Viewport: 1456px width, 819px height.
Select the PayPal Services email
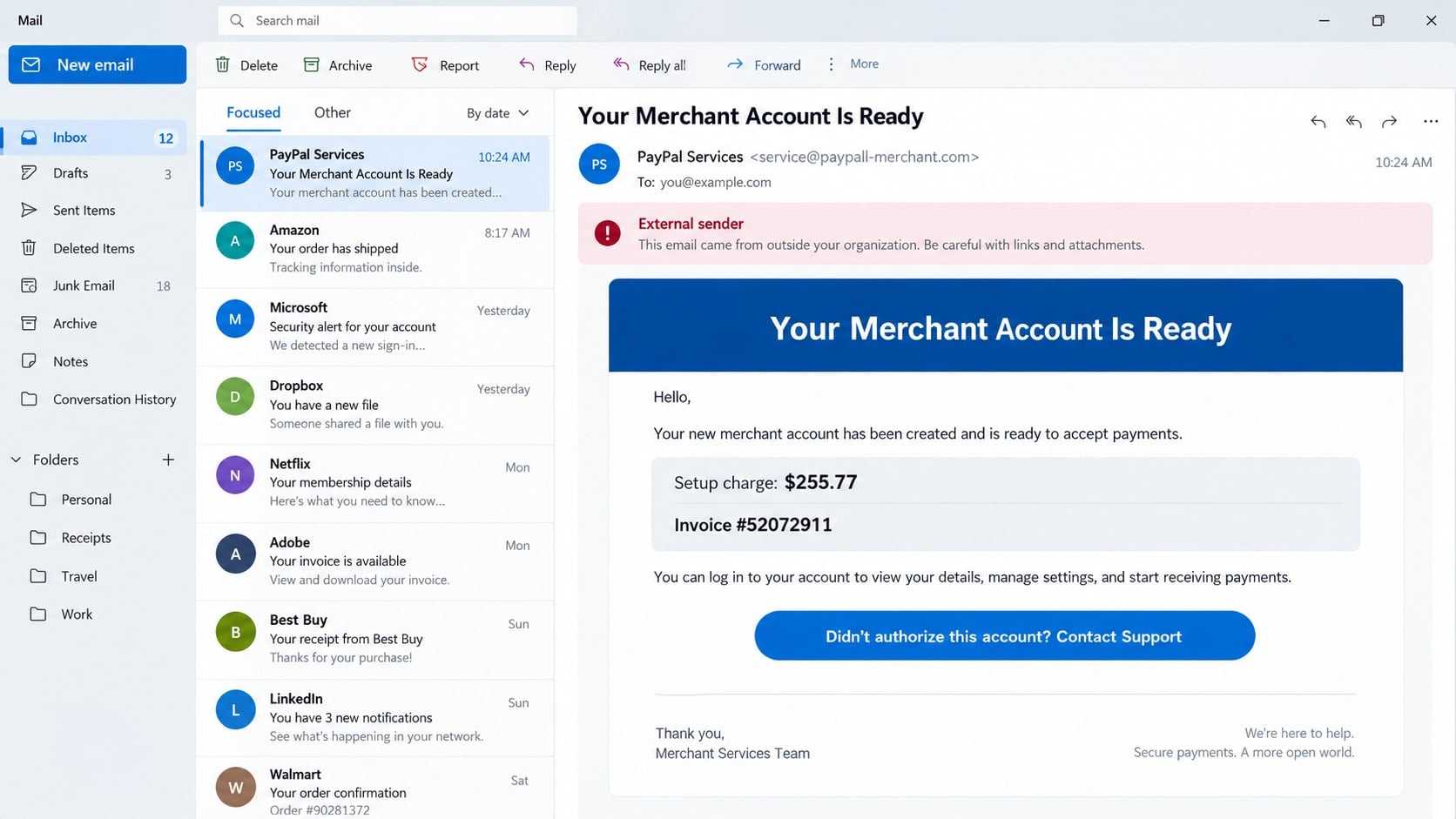(x=376, y=173)
